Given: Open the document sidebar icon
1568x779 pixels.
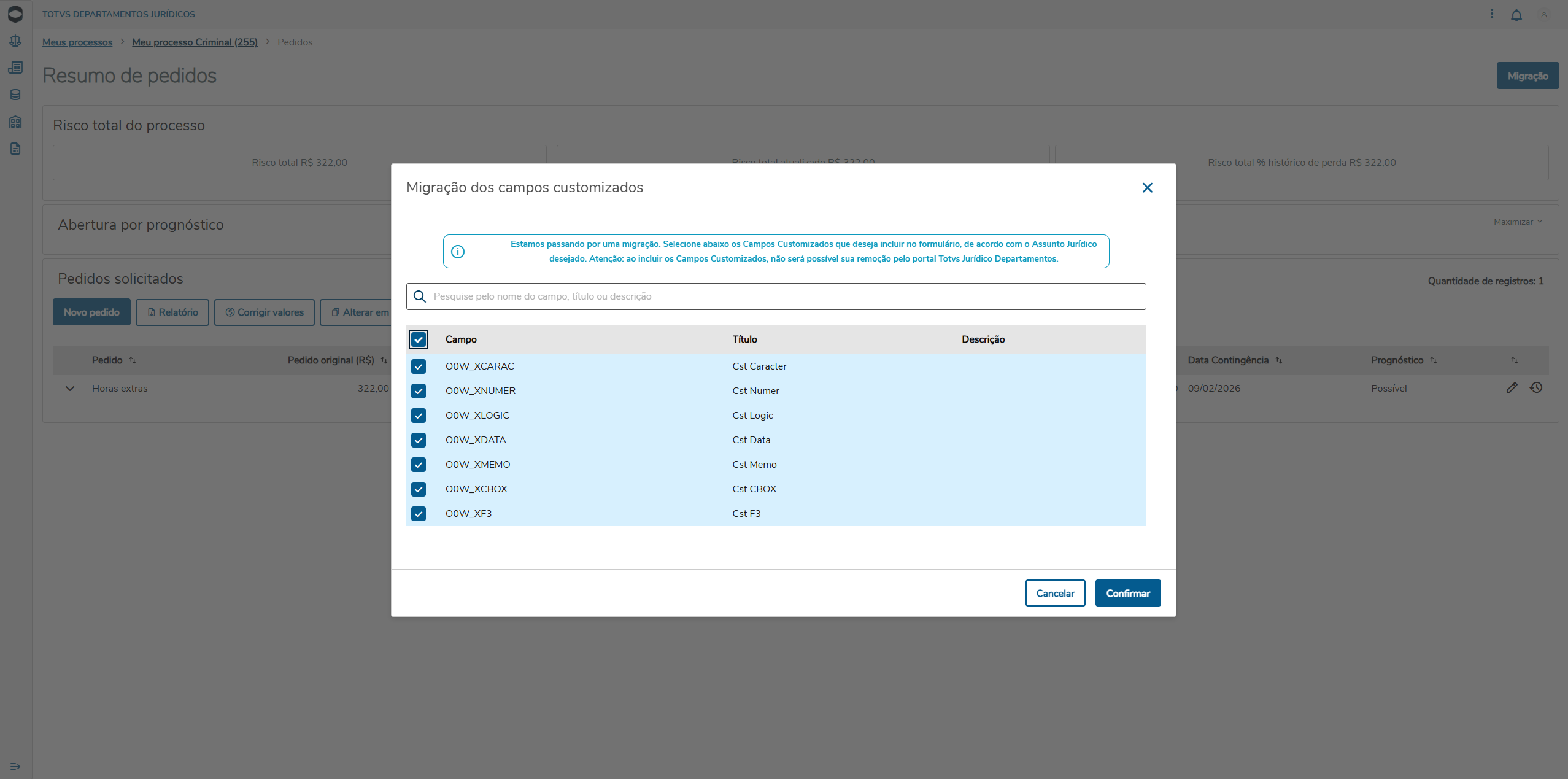Looking at the screenshot, I should tap(15, 149).
